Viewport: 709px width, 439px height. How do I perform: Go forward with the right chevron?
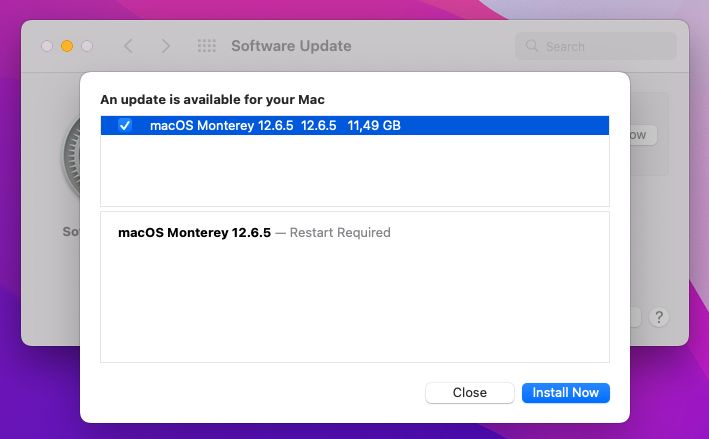point(166,46)
